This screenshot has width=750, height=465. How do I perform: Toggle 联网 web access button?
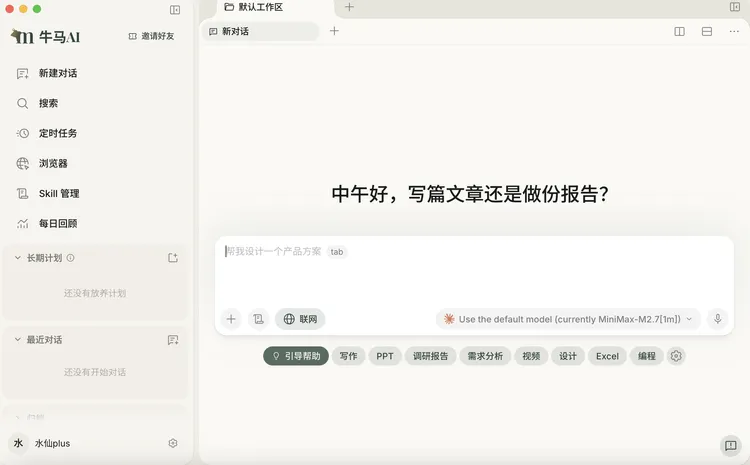tap(300, 319)
